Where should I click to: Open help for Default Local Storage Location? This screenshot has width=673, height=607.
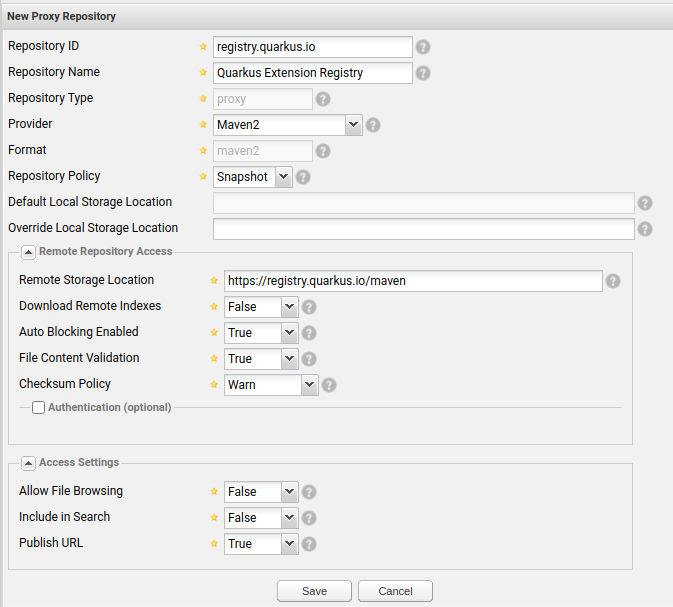[x=645, y=203]
